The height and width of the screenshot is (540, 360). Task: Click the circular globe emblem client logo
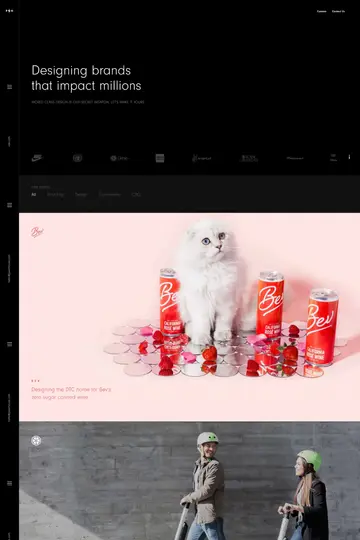coord(78,158)
